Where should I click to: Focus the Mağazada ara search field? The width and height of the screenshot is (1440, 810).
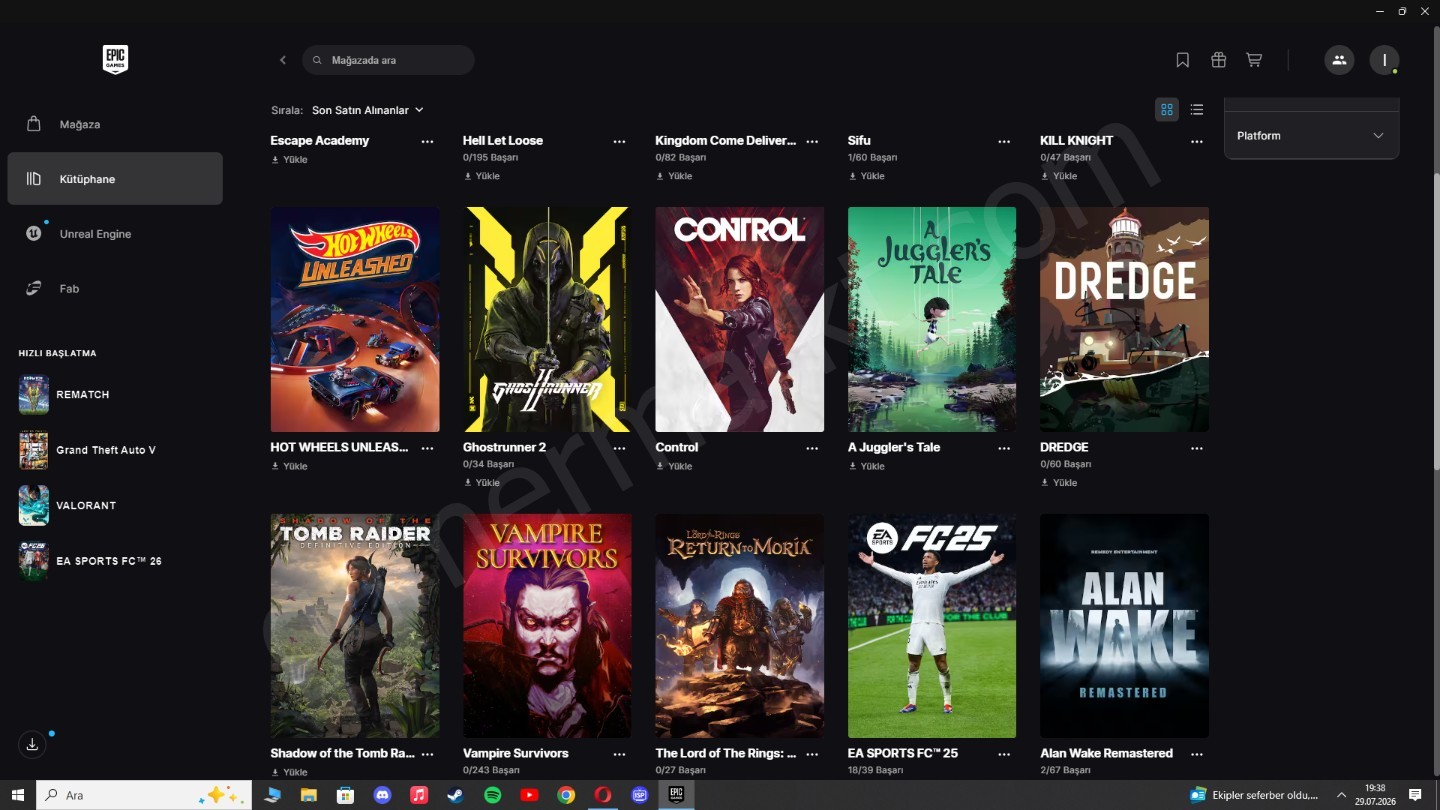tap(388, 60)
